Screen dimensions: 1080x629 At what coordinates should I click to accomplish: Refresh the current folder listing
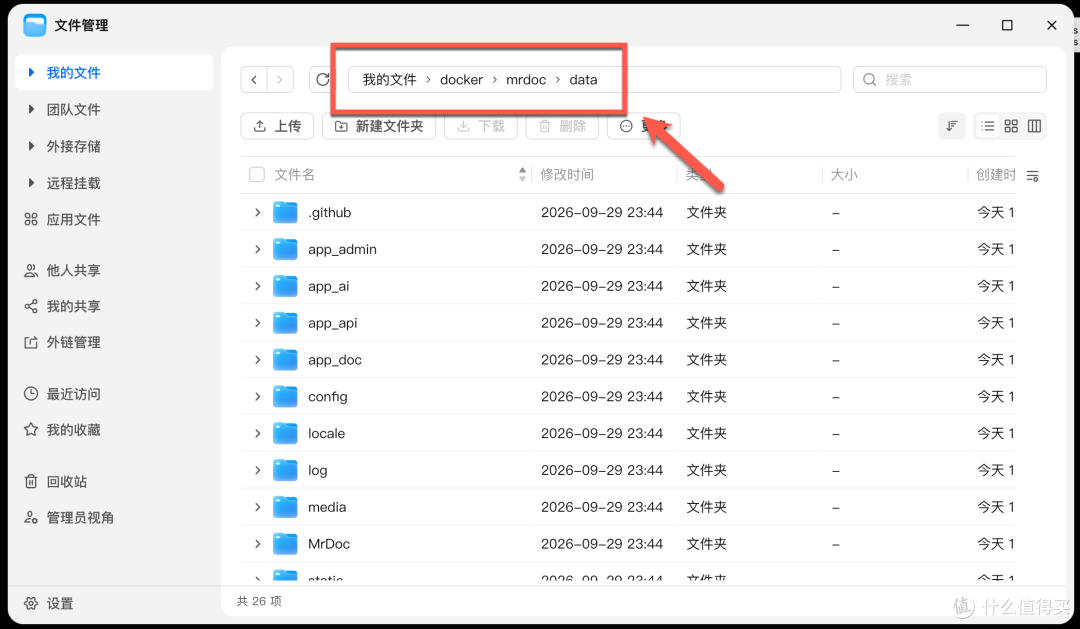(322, 80)
